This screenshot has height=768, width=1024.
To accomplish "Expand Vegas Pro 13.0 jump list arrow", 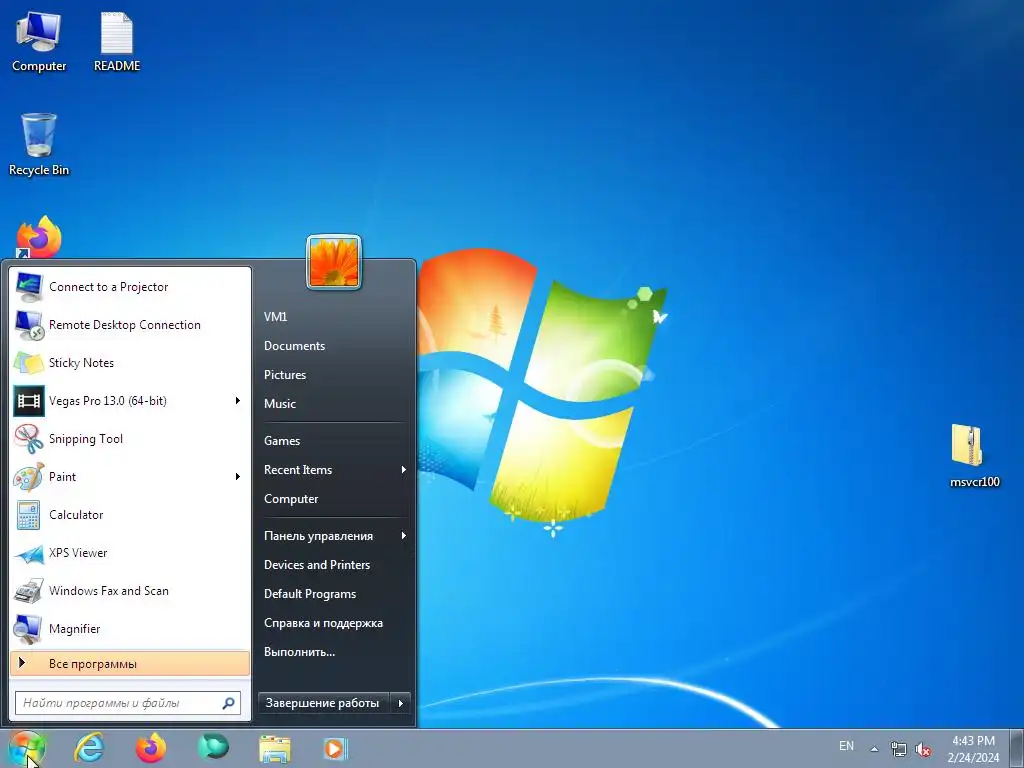I will pos(238,400).
